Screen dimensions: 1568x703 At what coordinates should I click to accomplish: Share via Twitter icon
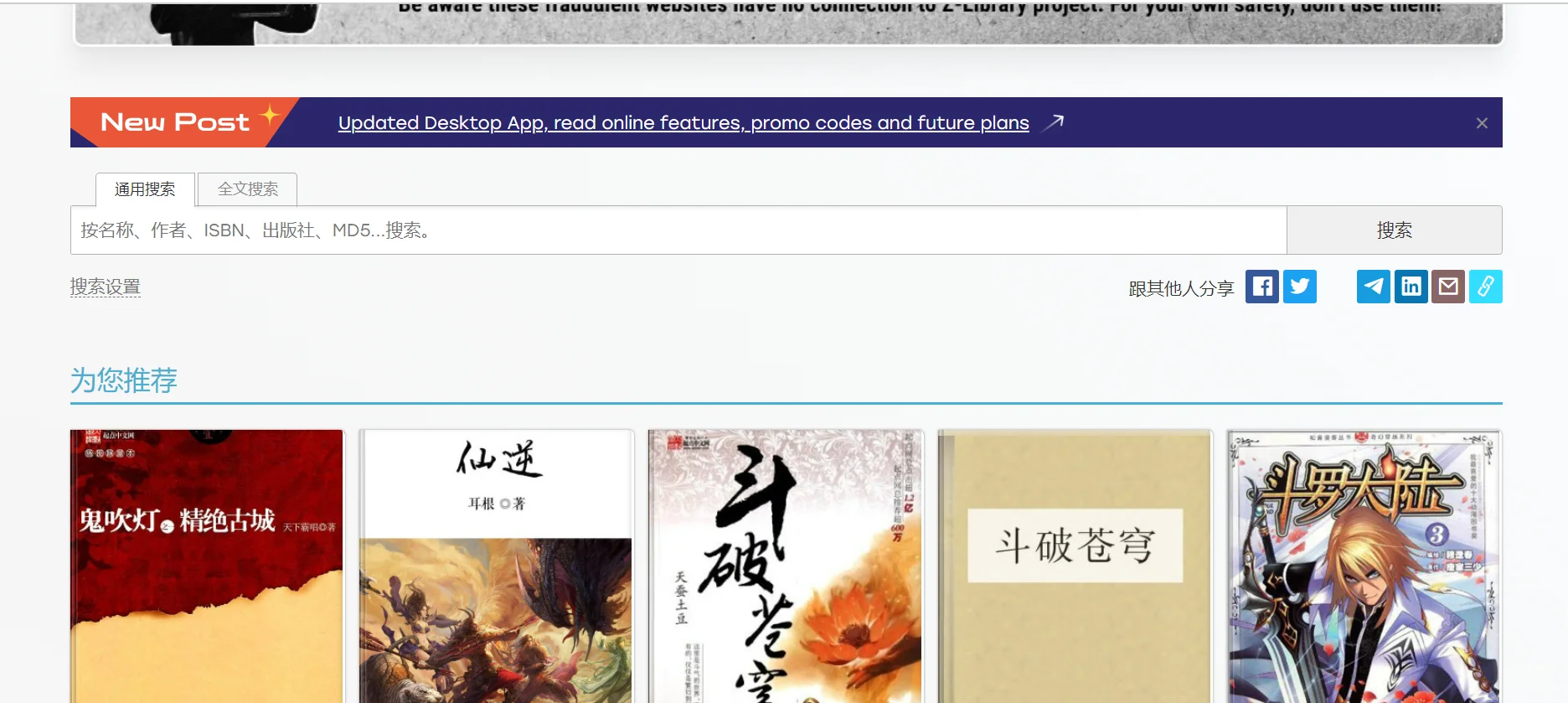[1300, 287]
